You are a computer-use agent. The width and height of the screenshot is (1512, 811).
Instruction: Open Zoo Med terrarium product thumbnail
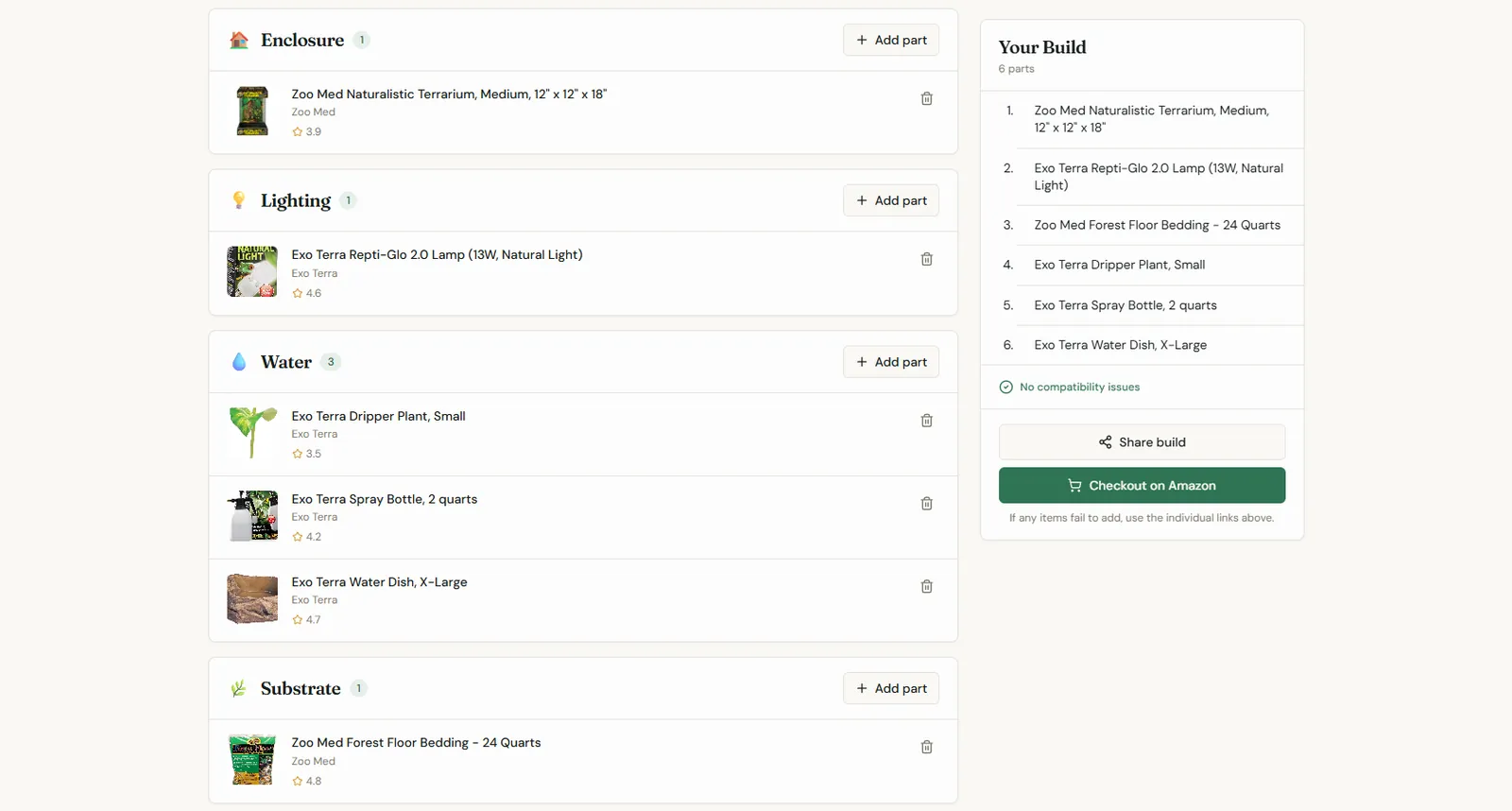pyautogui.click(x=252, y=112)
